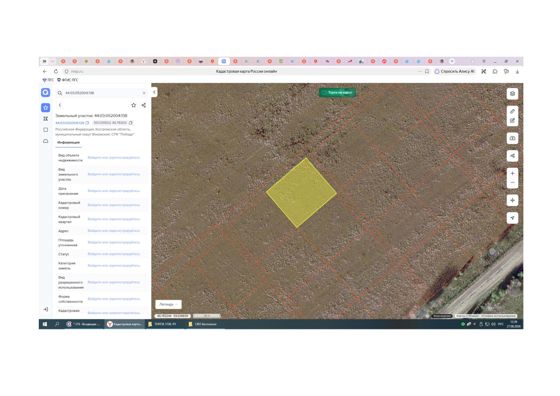Clear the search field with the X
The height and width of the screenshot is (396, 560).
pos(144,93)
